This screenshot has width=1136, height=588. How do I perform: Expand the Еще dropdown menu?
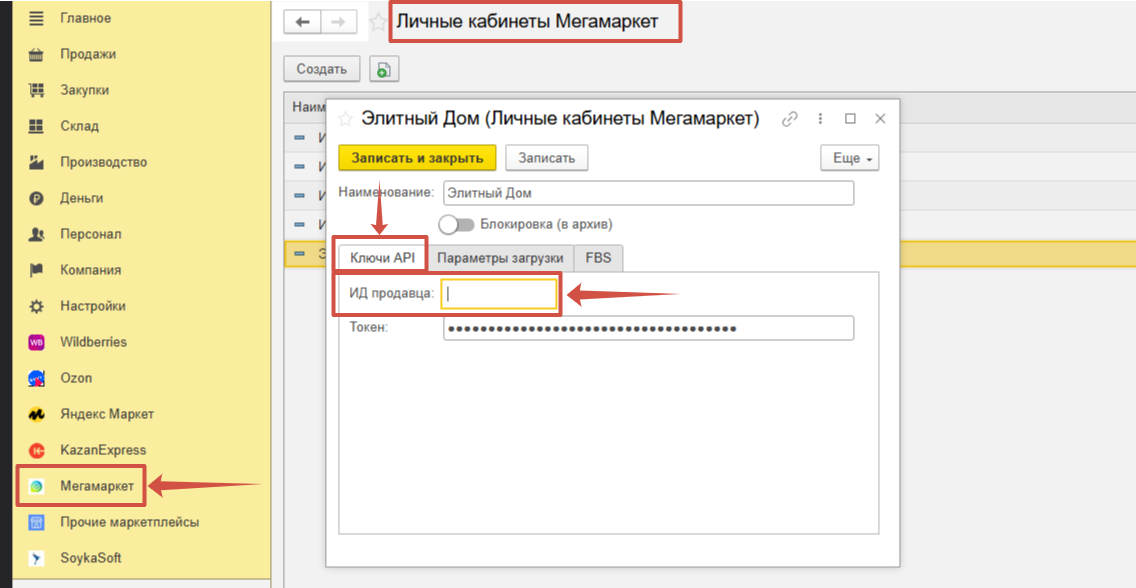coord(850,158)
